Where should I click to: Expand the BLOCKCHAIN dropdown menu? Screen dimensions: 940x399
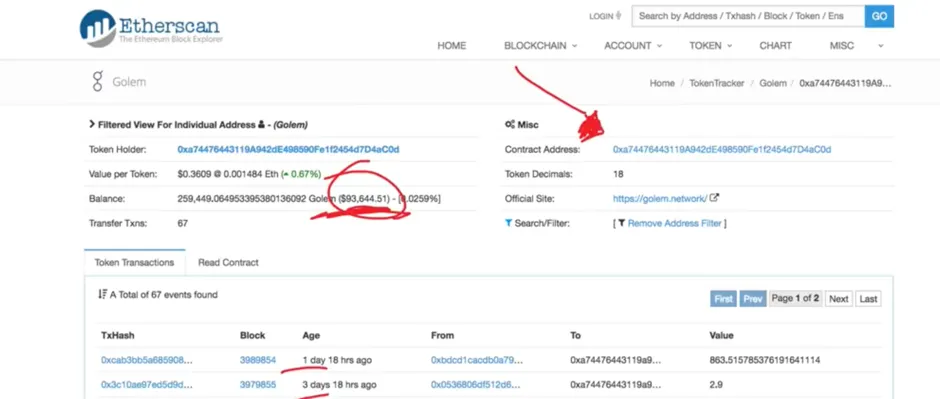(x=540, y=46)
